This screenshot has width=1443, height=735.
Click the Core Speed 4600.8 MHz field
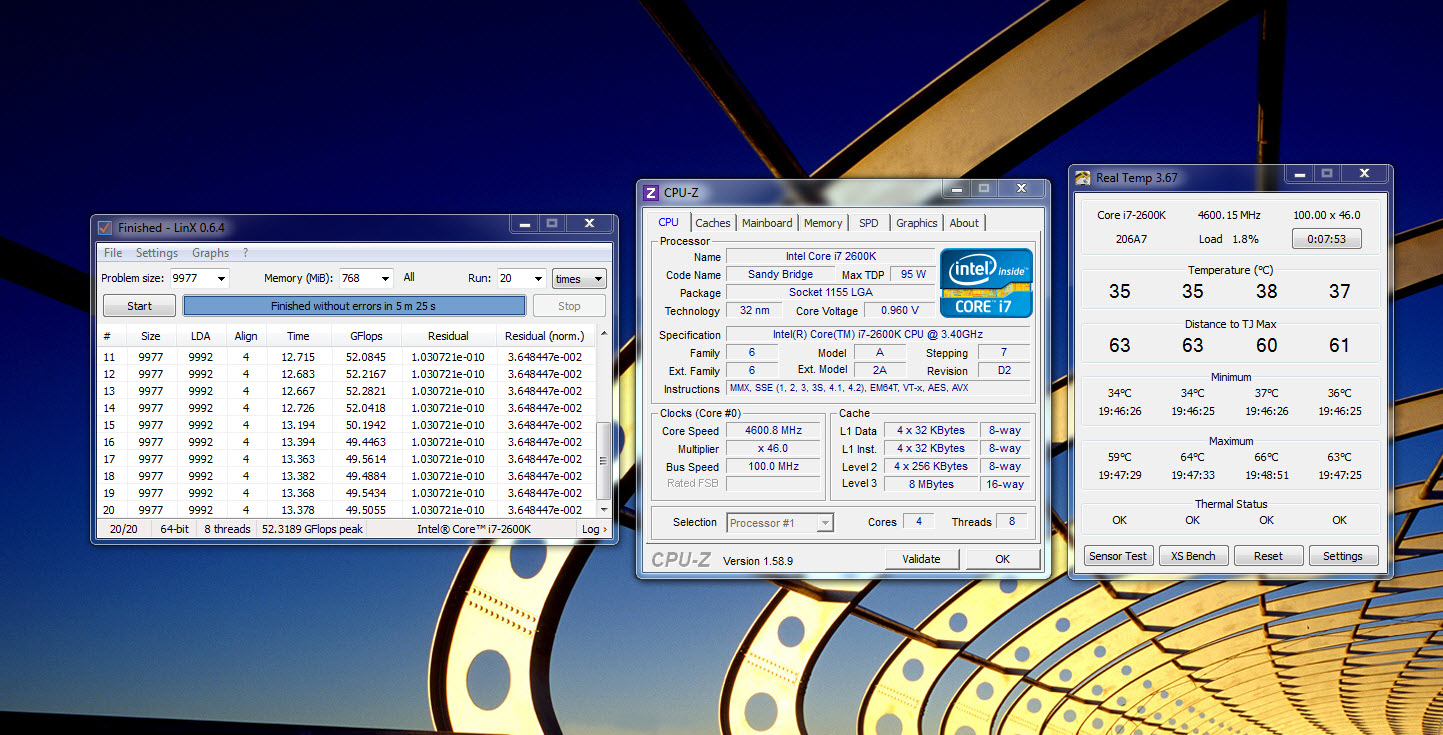[x=773, y=431]
